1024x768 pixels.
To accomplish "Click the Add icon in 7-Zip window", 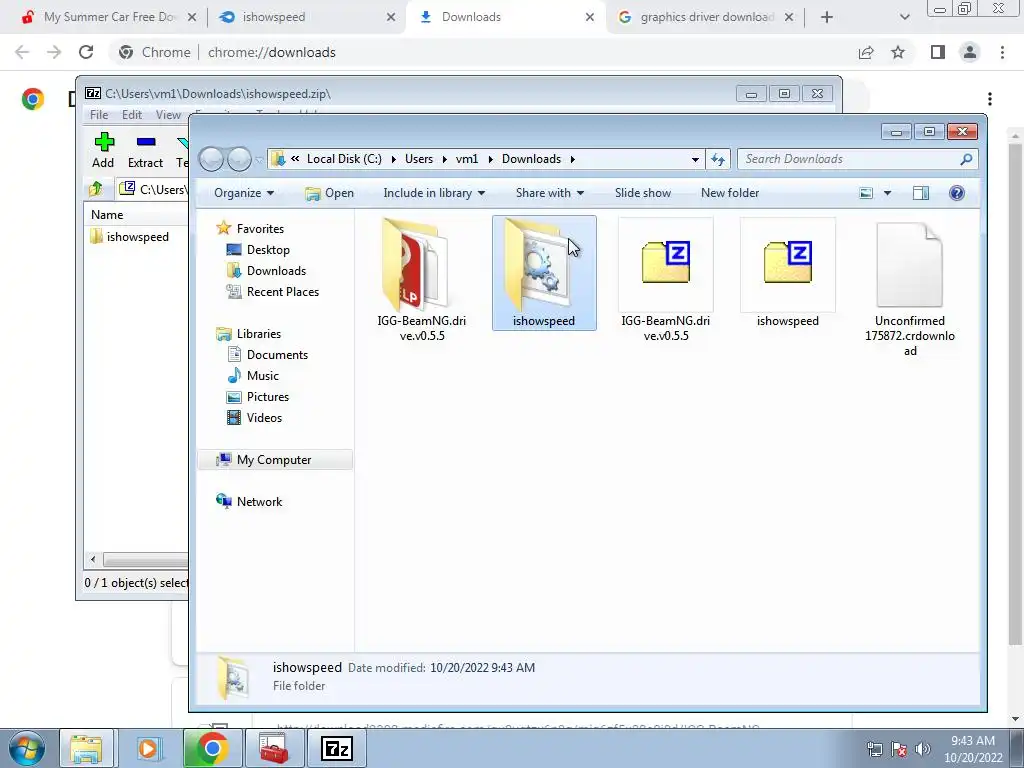I will (103, 150).
